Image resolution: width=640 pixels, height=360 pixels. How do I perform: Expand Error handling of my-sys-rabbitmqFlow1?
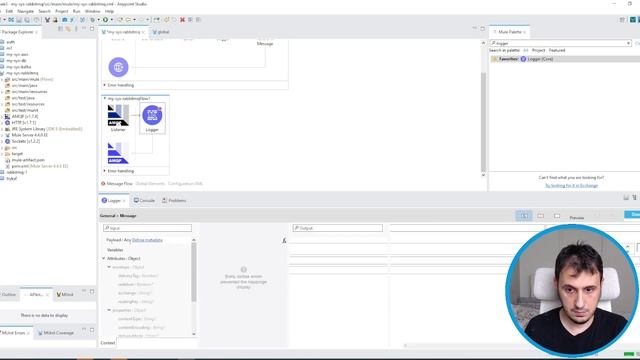coord(104,171)
